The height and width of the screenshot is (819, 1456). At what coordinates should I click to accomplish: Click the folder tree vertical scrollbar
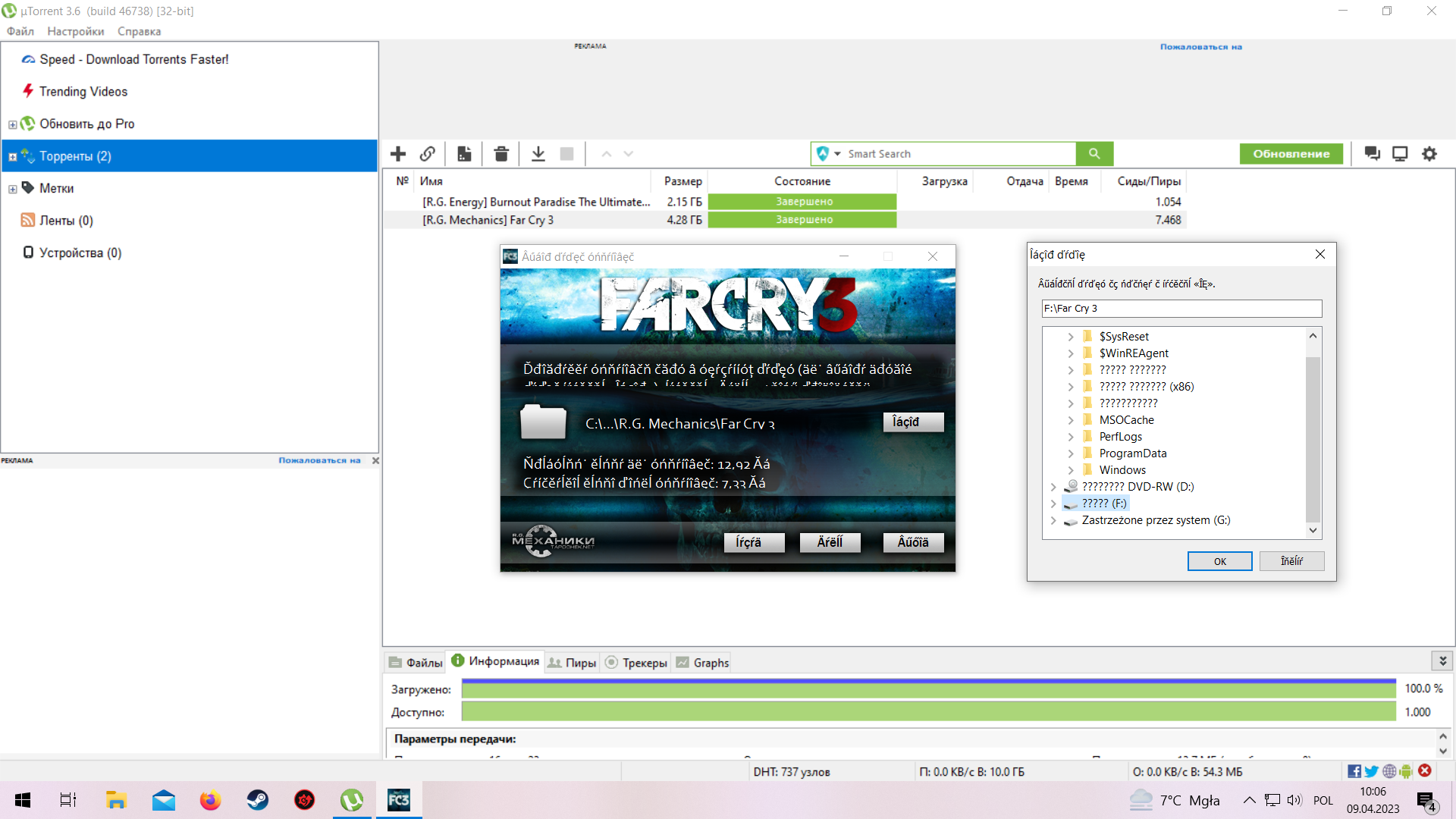[x=1313, y=440]
